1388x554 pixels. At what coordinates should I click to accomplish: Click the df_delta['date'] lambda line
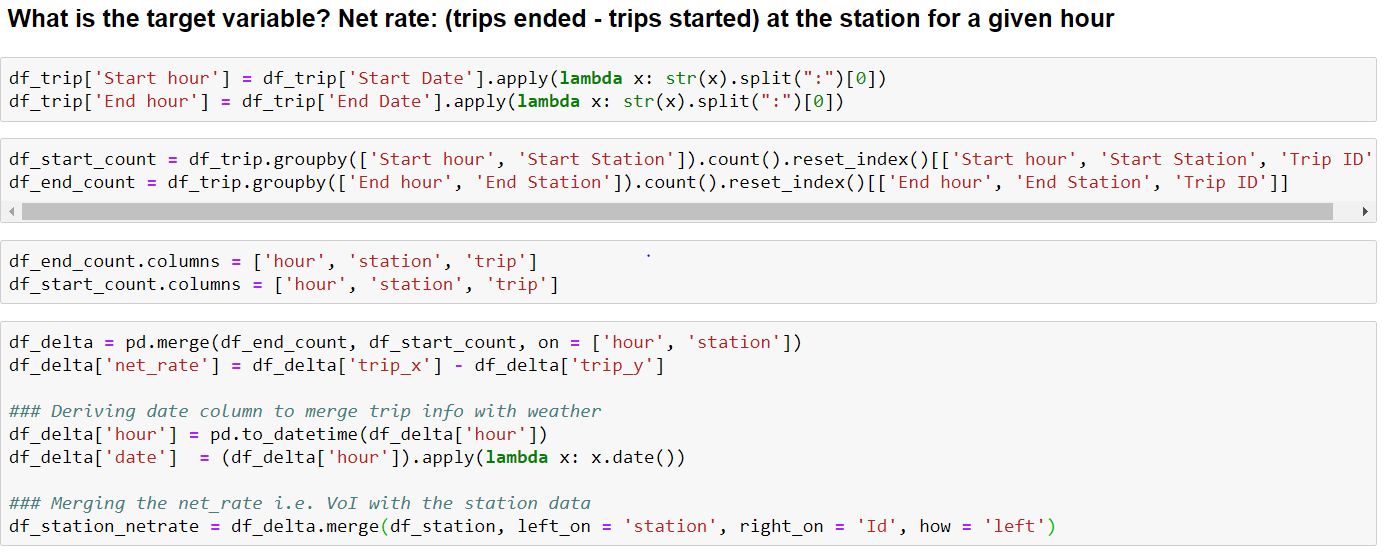(x=347, y=457)
